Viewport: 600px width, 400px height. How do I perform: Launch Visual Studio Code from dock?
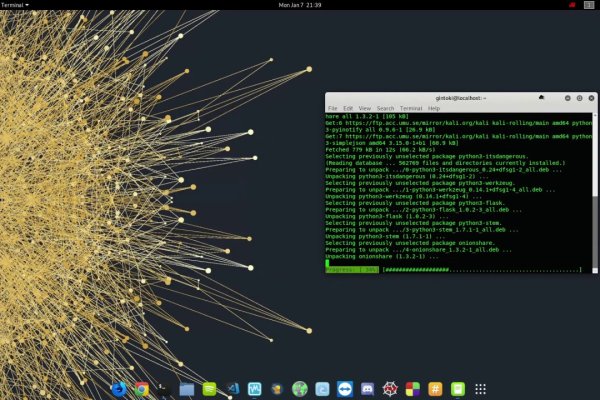click(x=232, y=388)
